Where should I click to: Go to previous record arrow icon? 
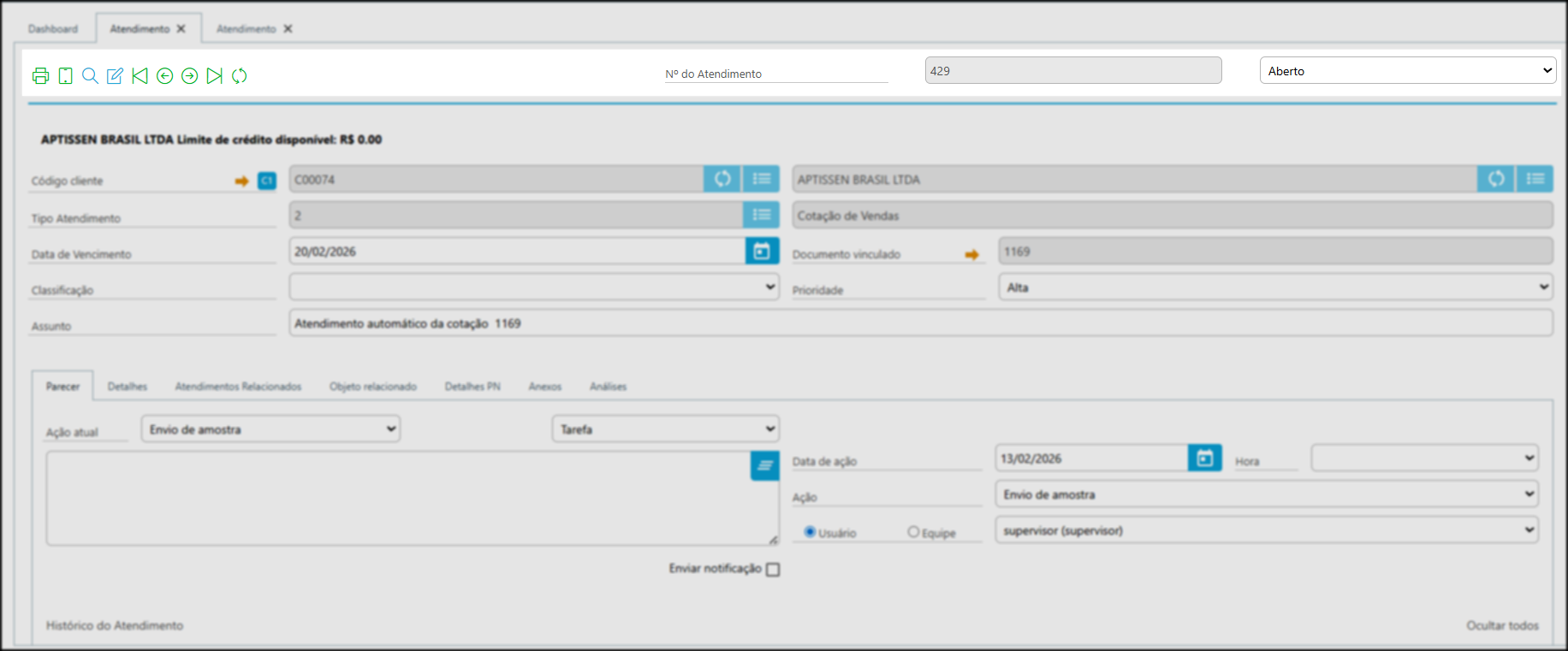pos(164,76)
